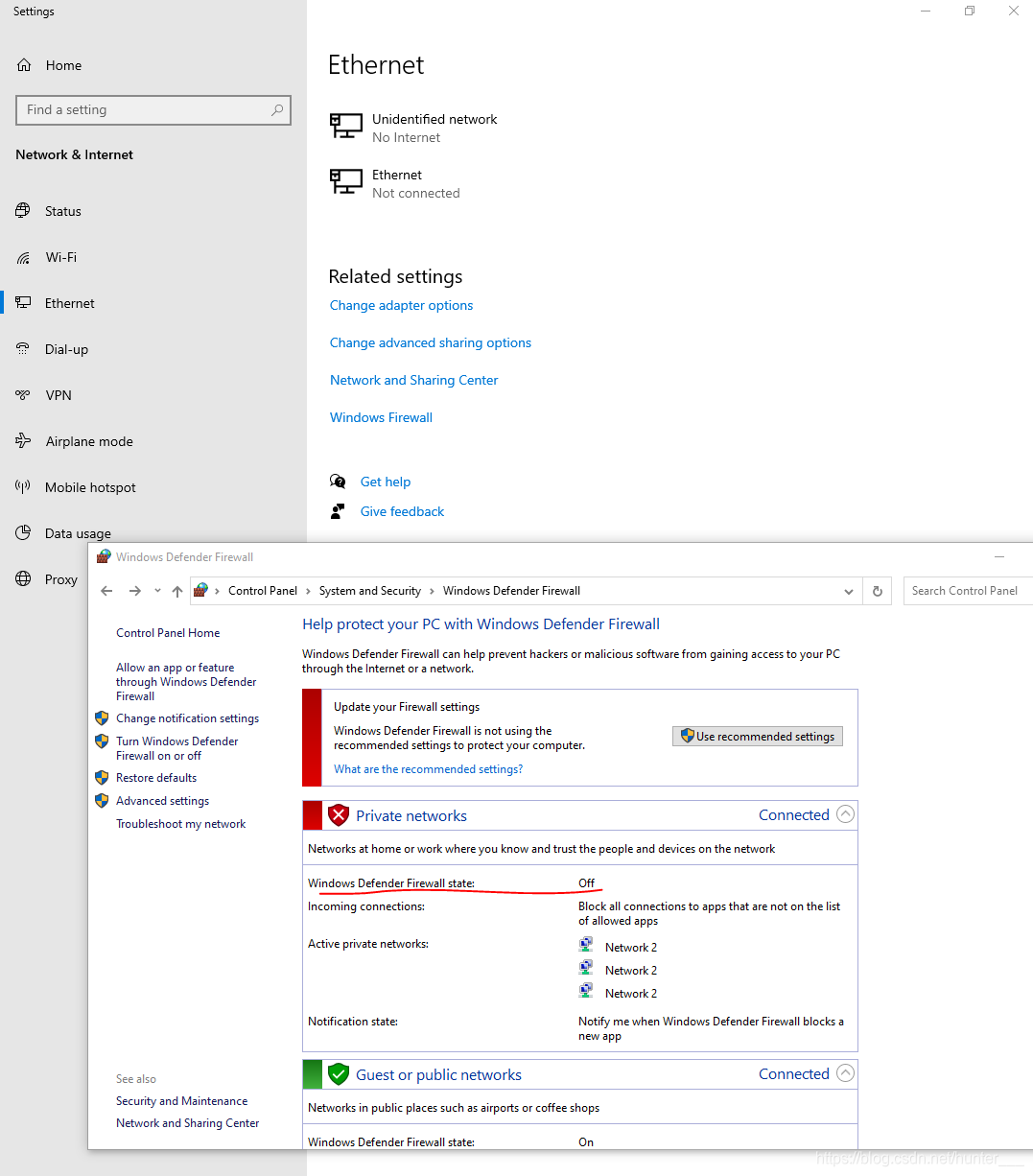Collapse Guest or public networks section

[845, 1073]
